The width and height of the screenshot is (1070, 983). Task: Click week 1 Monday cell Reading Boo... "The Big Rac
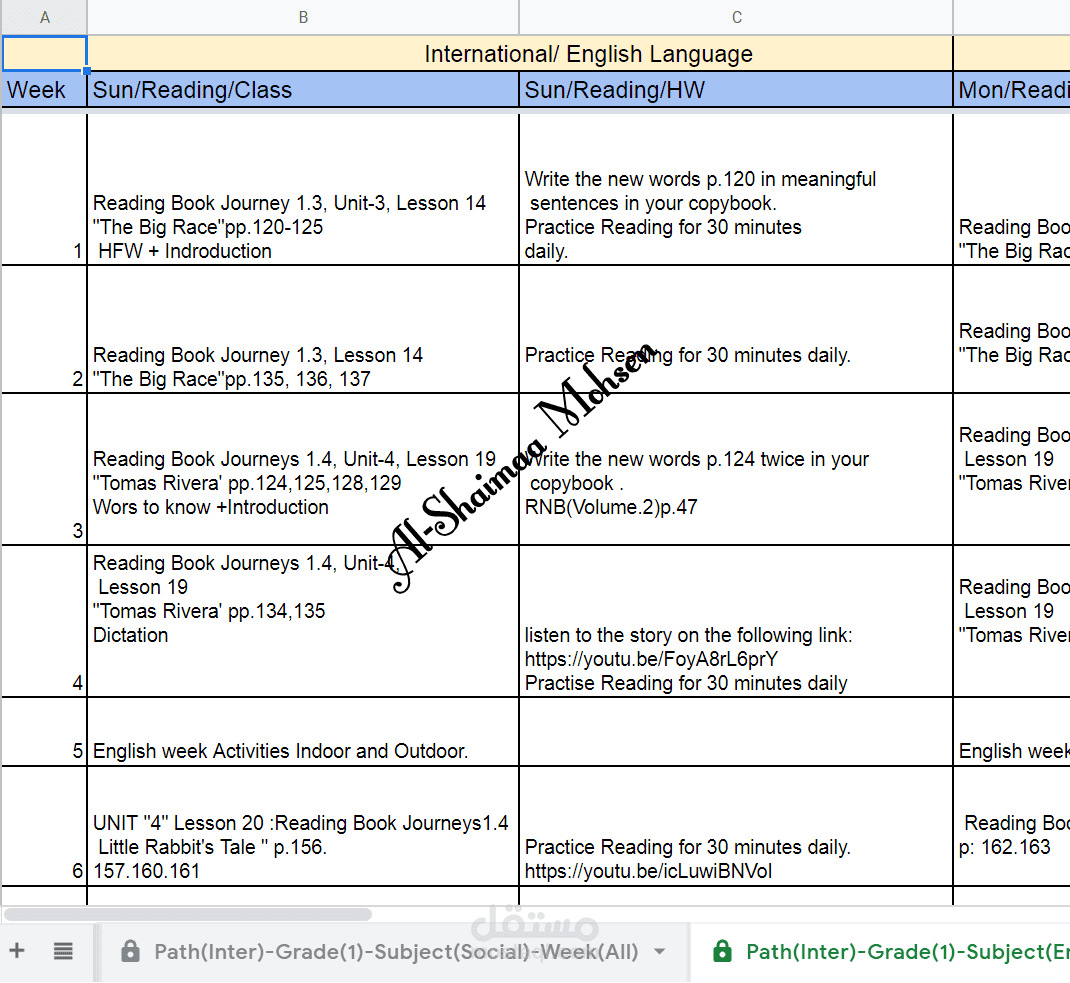(1012, 189)
